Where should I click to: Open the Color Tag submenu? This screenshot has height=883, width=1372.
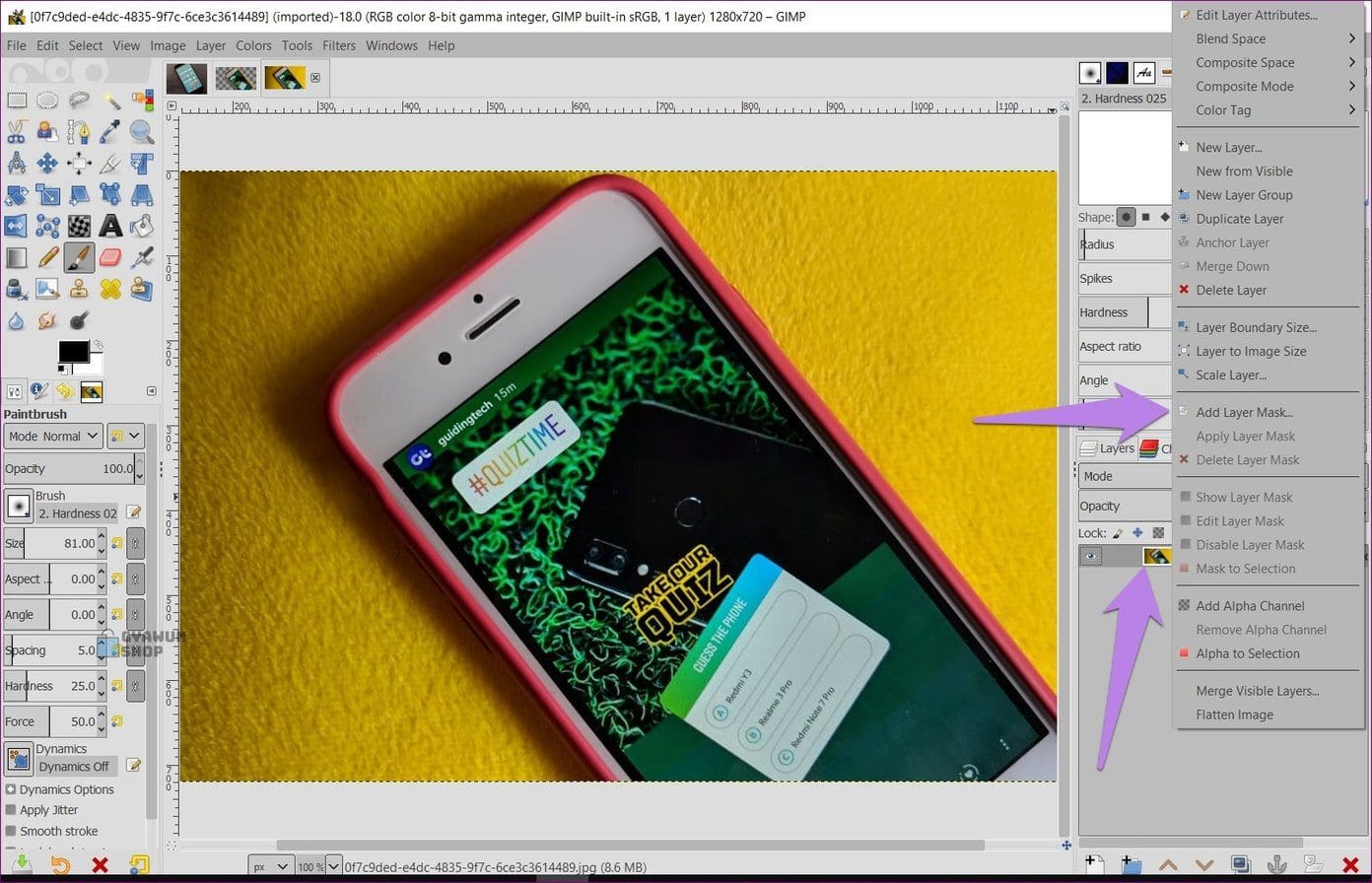1269,109
